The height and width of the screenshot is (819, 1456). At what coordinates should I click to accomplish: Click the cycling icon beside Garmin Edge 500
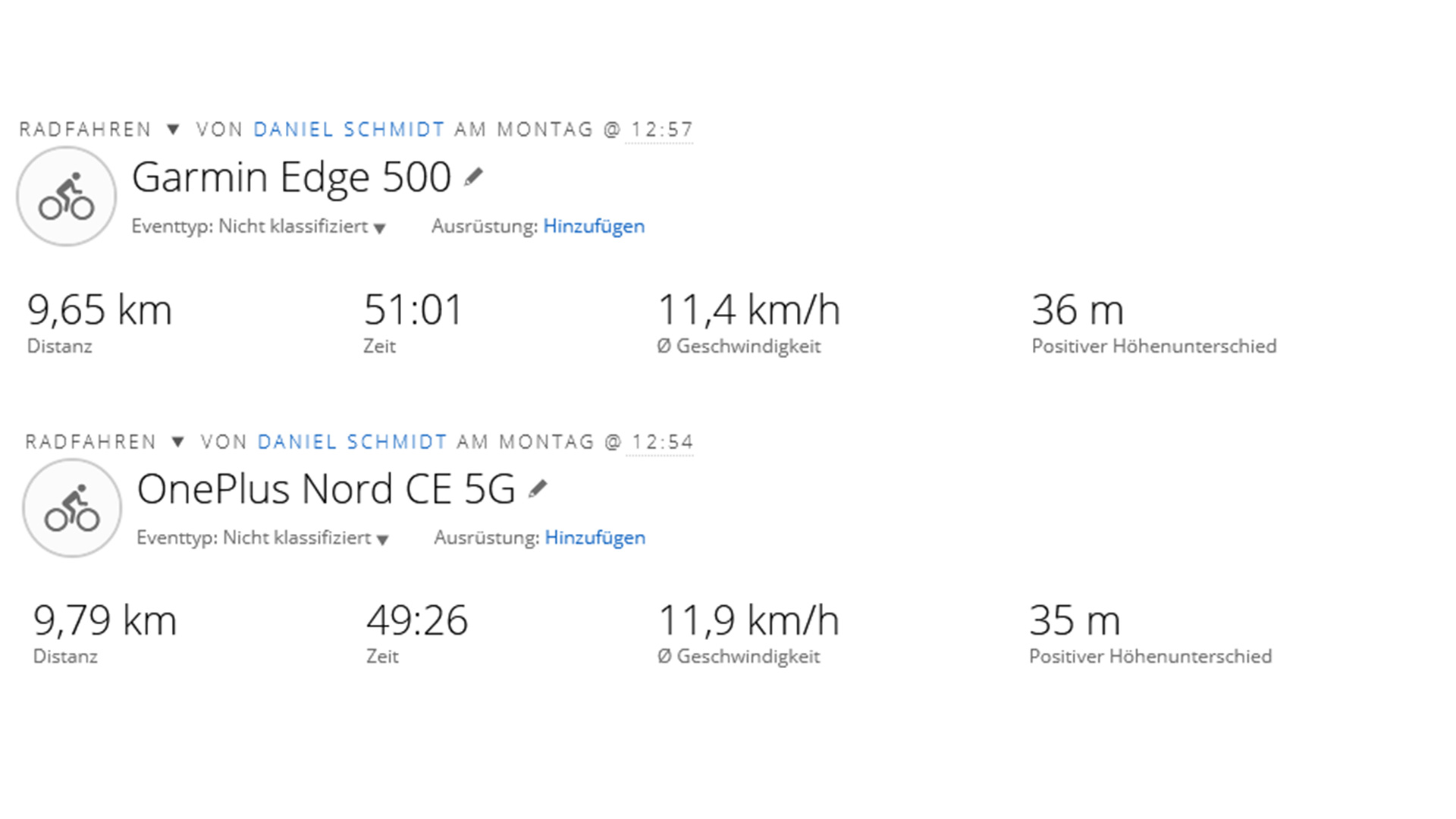tap(67, 196)
